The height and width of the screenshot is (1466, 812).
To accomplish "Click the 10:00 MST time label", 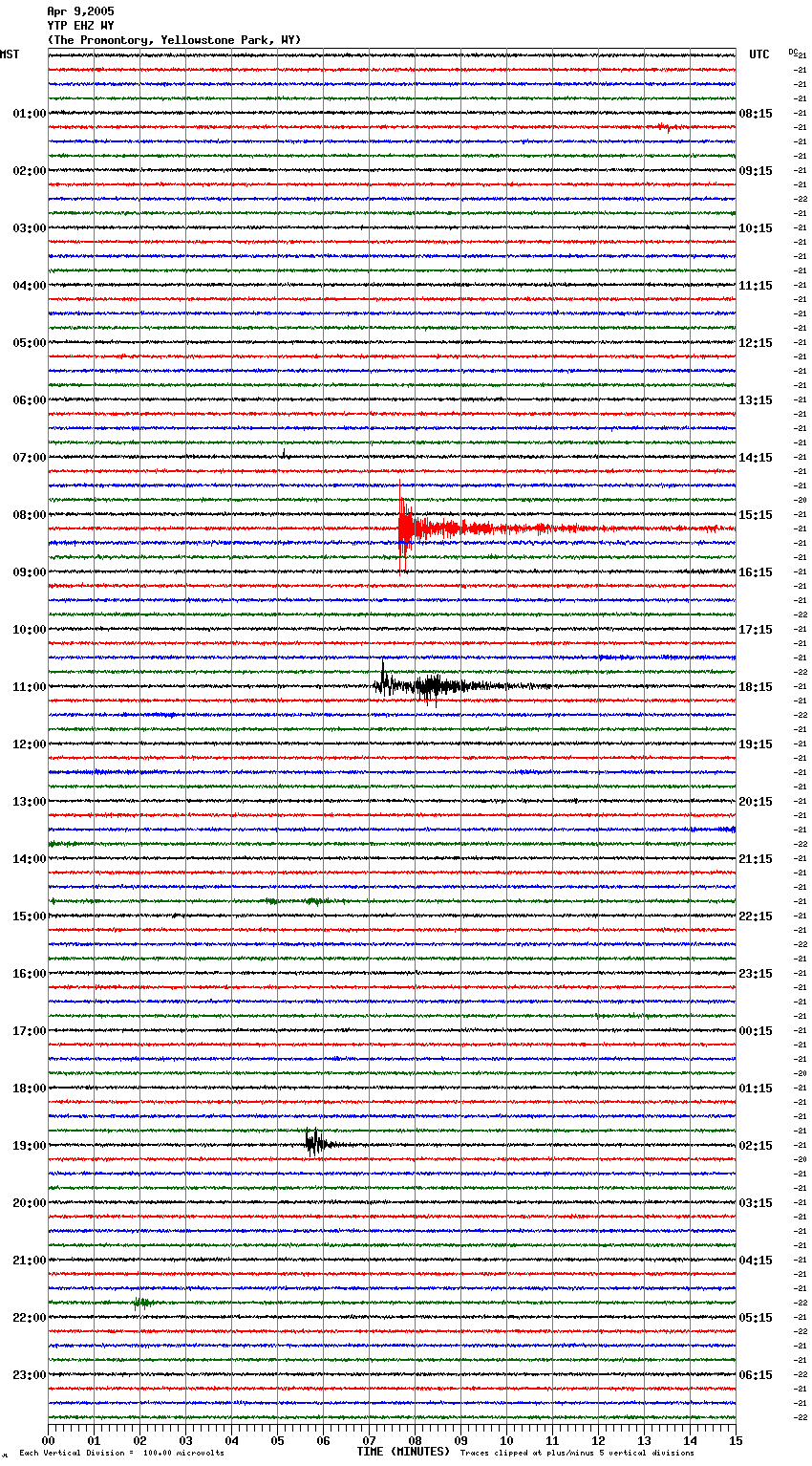I will [x=29, y=630].
